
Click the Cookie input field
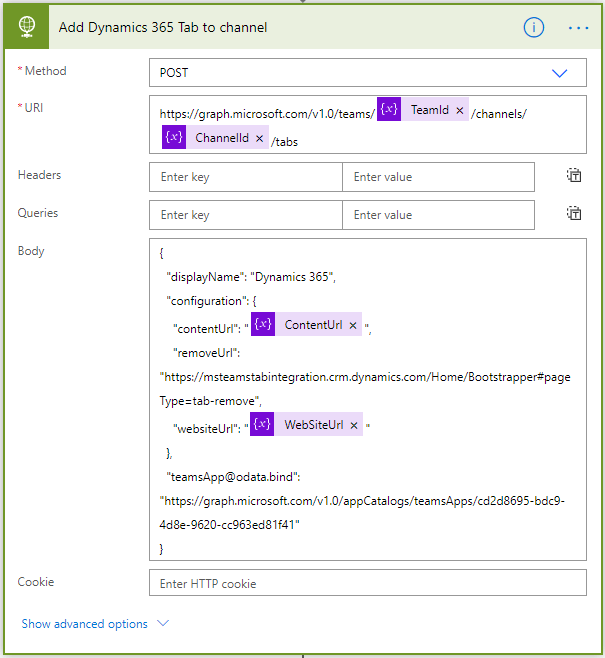[367, 583]
